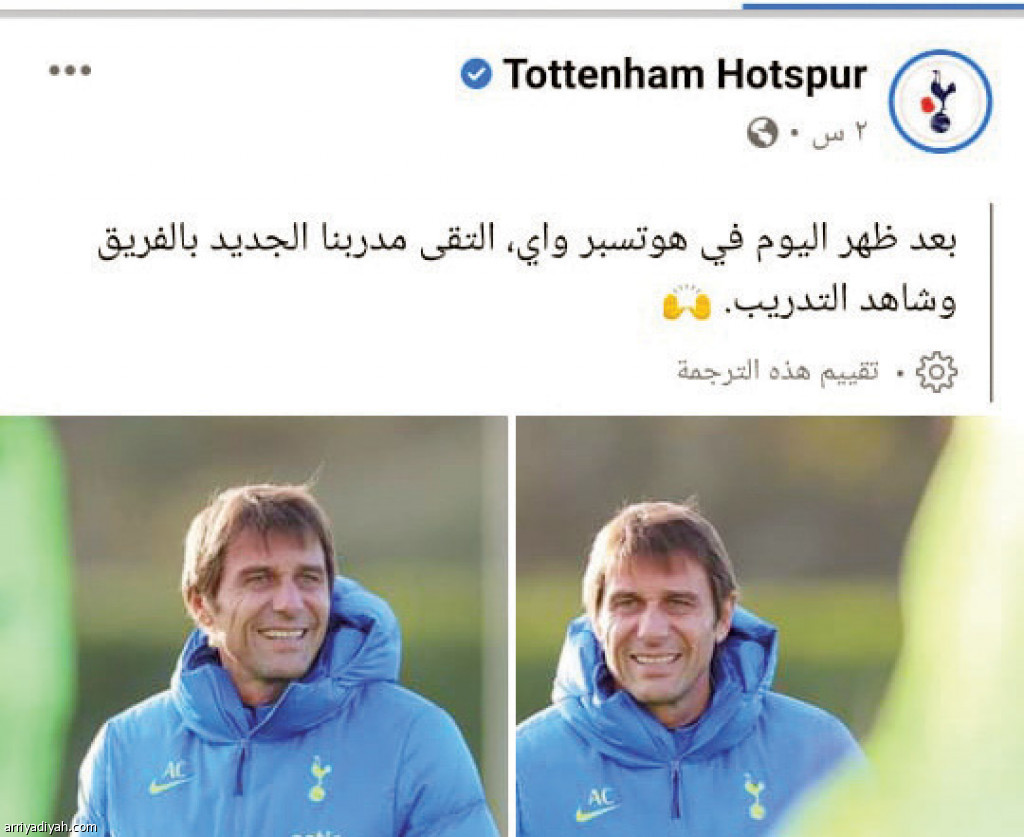Click the Tottenham Hotspur profile picture
Screen dimensions: 1024x837
tap(940, 101)
